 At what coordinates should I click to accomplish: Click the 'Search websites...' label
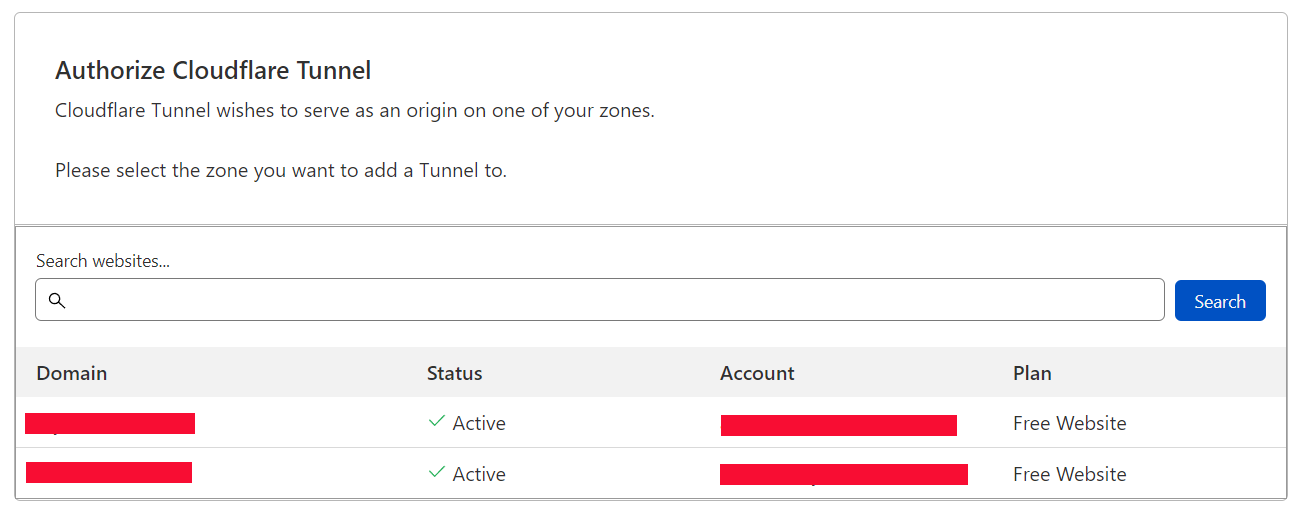103,261
